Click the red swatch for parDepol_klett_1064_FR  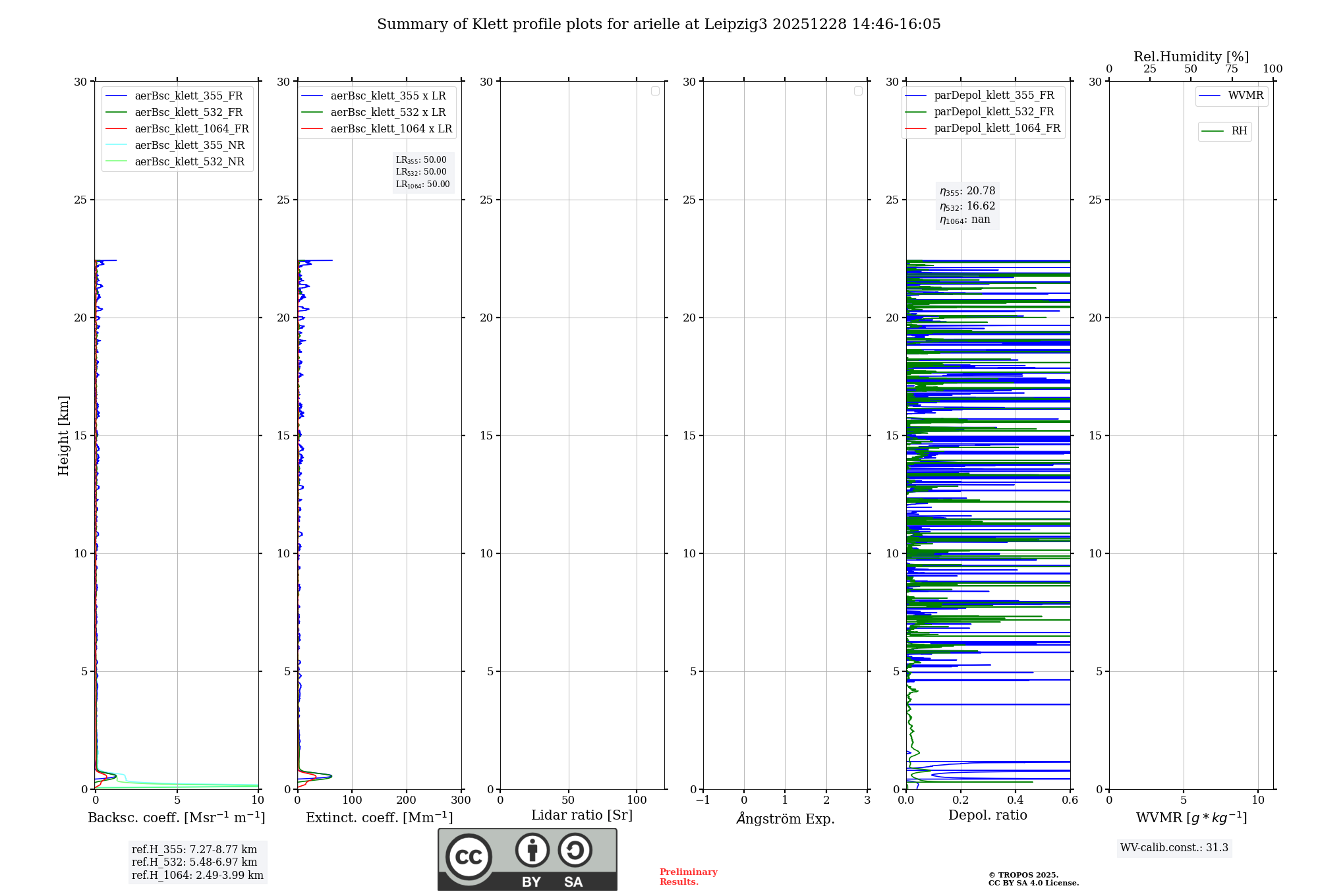[915, 128]
